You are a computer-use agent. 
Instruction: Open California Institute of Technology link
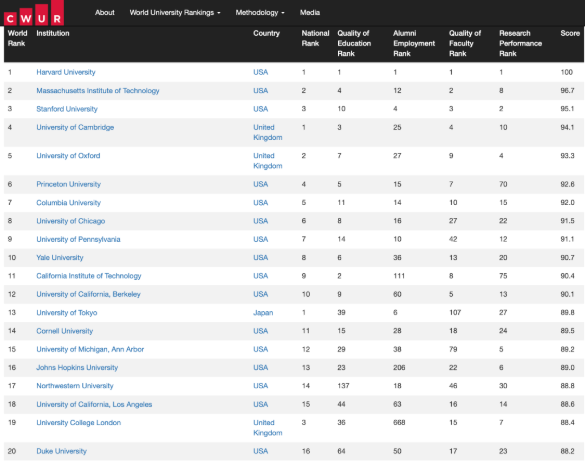[89, 276]
